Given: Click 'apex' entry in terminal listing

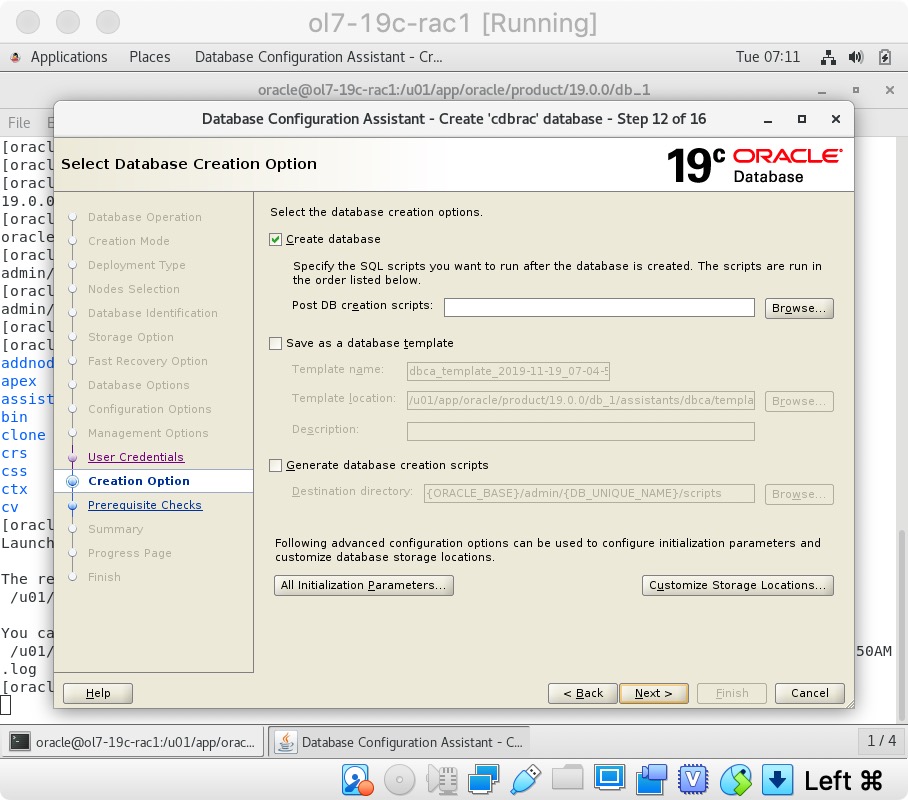Looking at the screenshot, I should (x=19, y=381).
